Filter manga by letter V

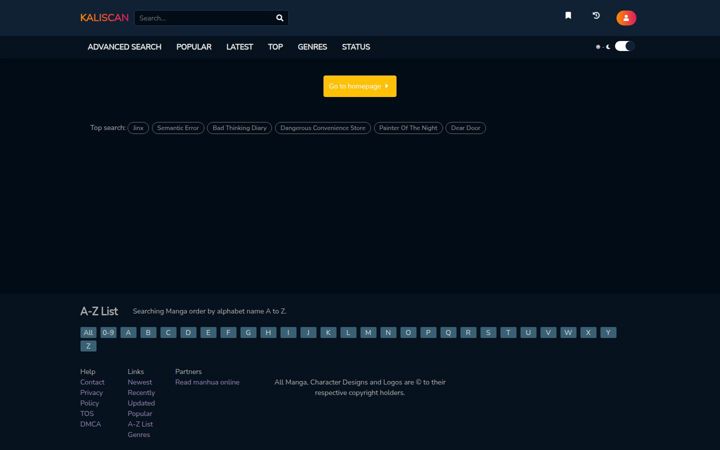(x=548, y=332)
